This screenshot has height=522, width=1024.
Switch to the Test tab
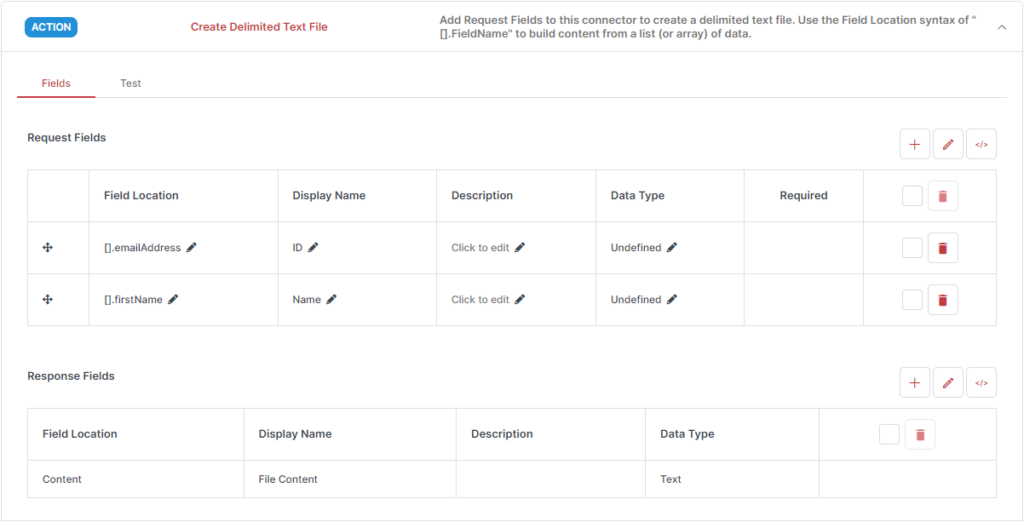[131, 83]
